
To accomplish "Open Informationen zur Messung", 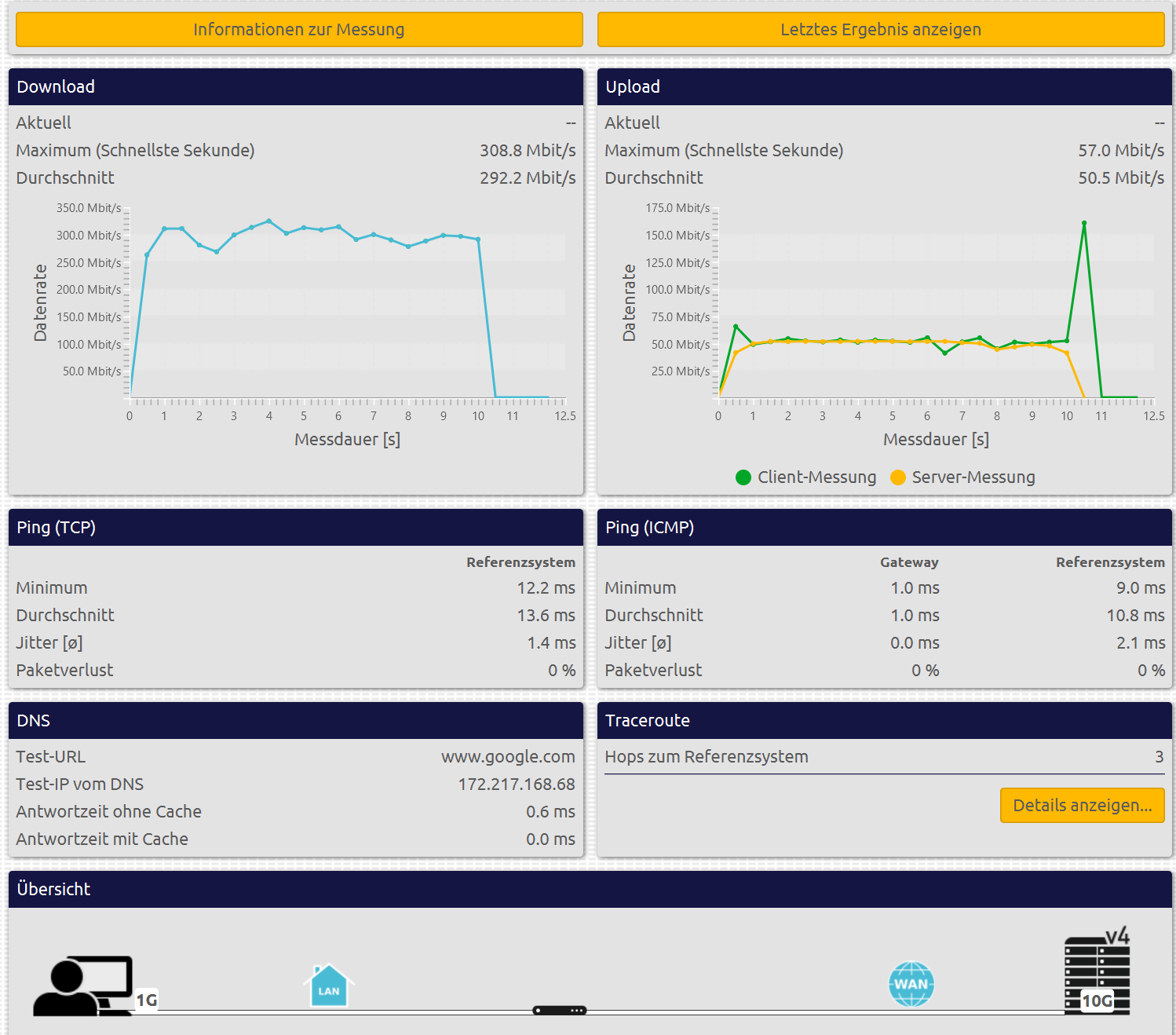I will click(x=299, y=30).
